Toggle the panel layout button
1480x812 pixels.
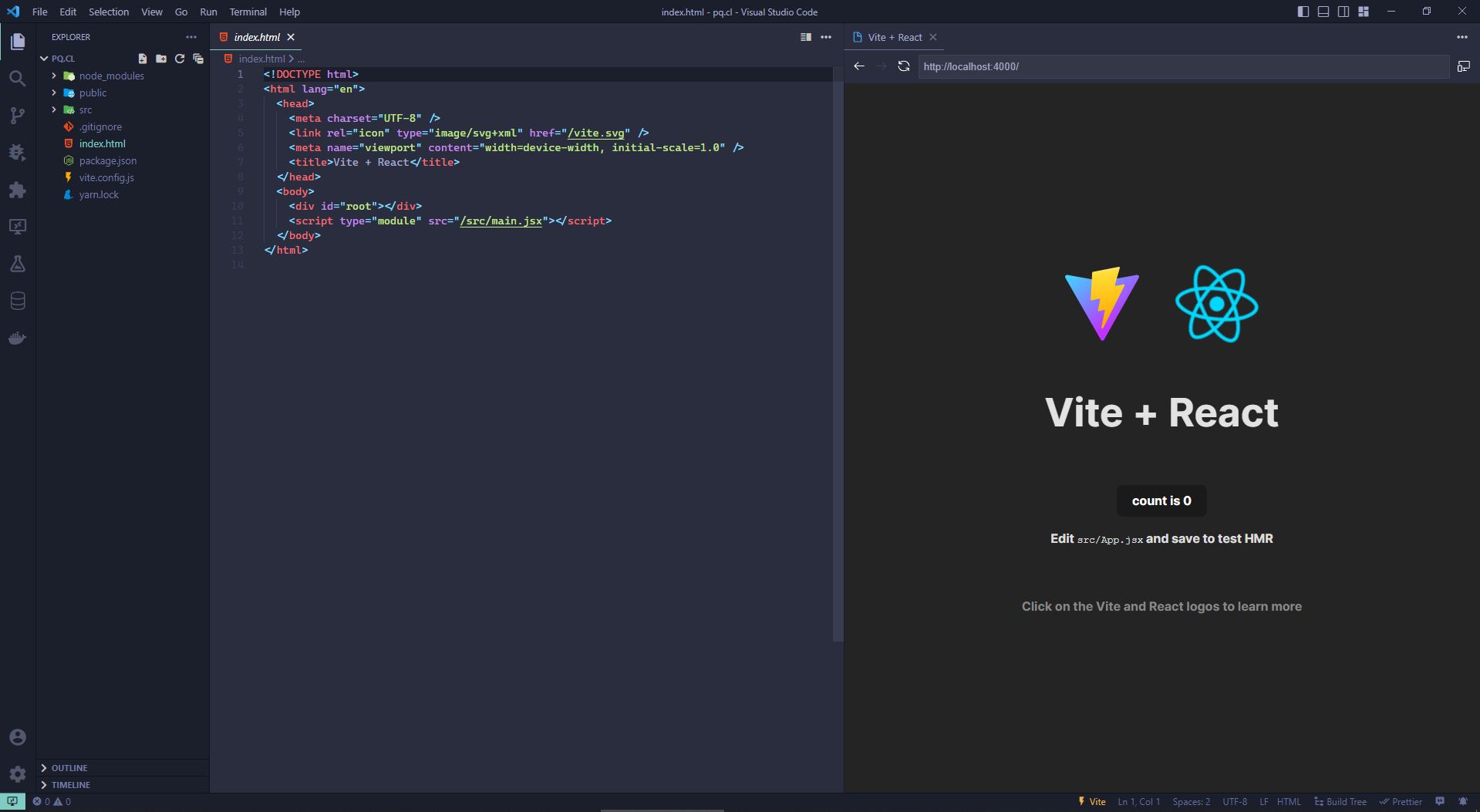coord(1323,12)
